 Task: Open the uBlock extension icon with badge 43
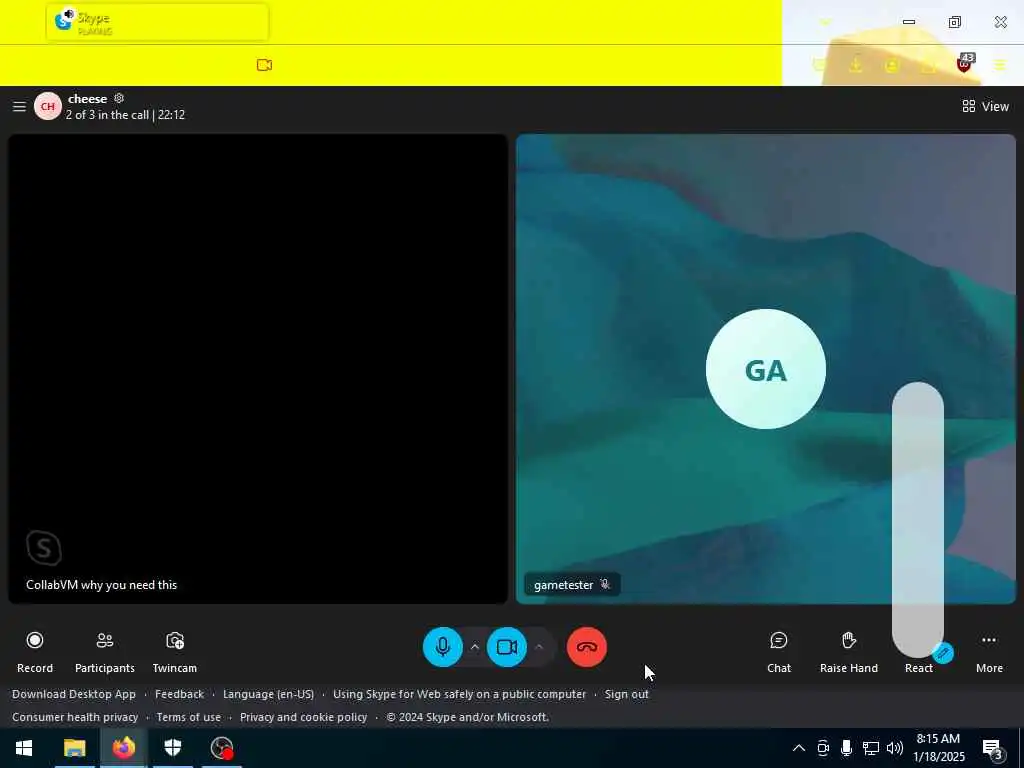tap(964, 64)
